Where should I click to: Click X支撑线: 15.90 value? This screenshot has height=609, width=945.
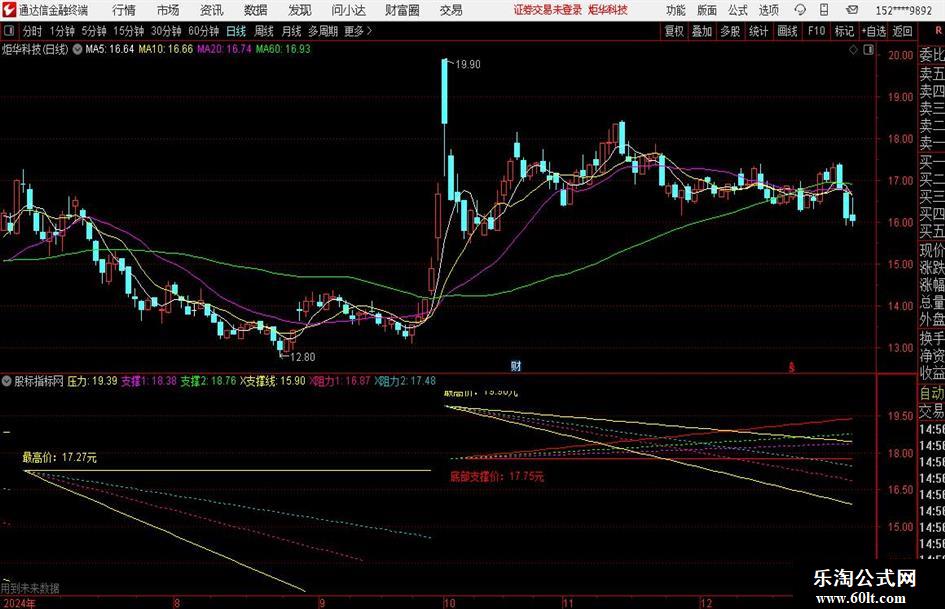coord(273,381)
